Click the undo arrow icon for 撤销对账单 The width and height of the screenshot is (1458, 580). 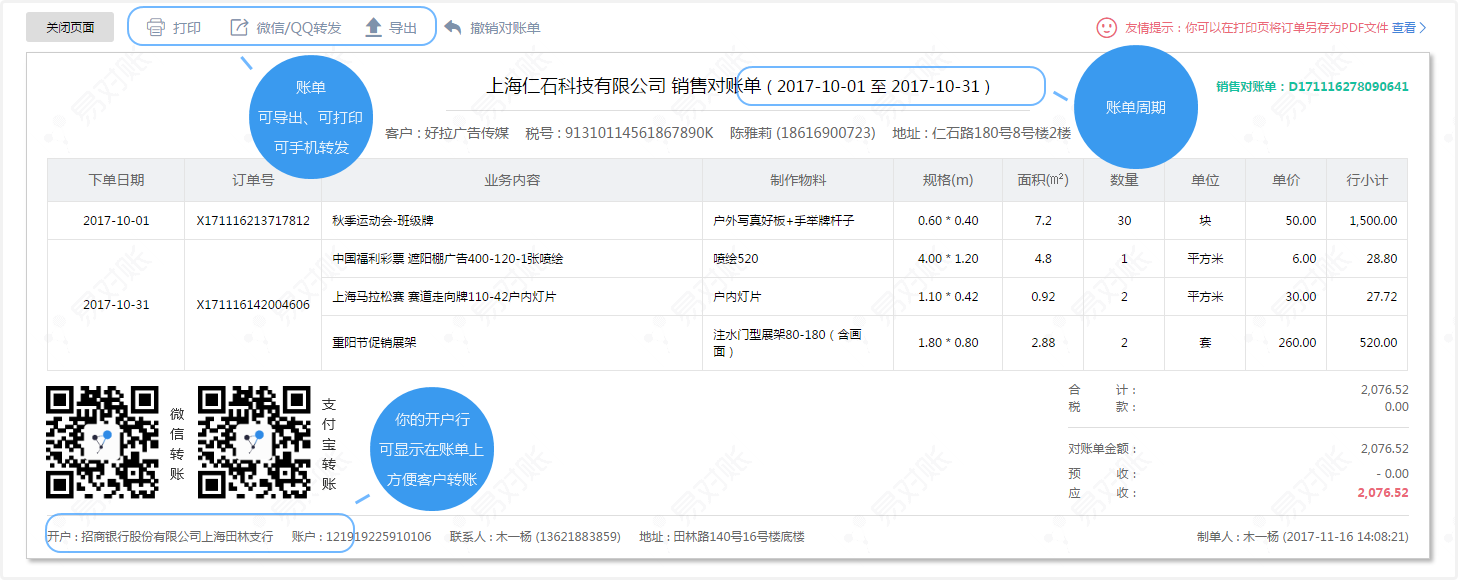click(453, 27)
